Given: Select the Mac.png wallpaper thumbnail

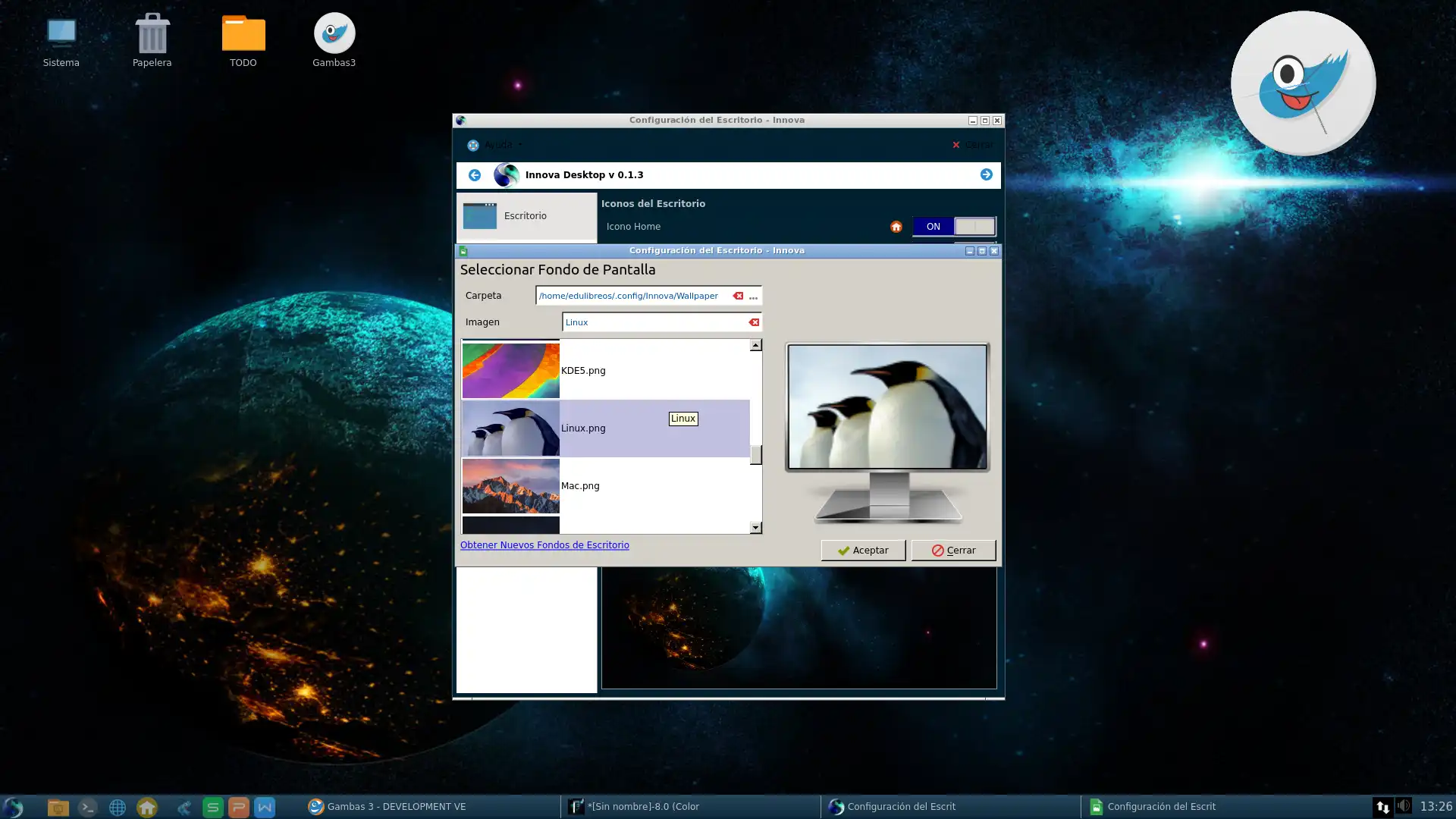Looking at the screenshot, I should (510, 486).
